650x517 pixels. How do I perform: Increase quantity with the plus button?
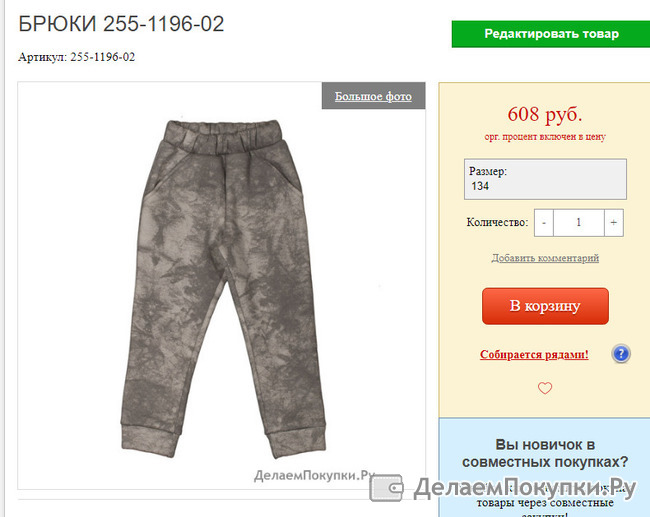point(614,223)
